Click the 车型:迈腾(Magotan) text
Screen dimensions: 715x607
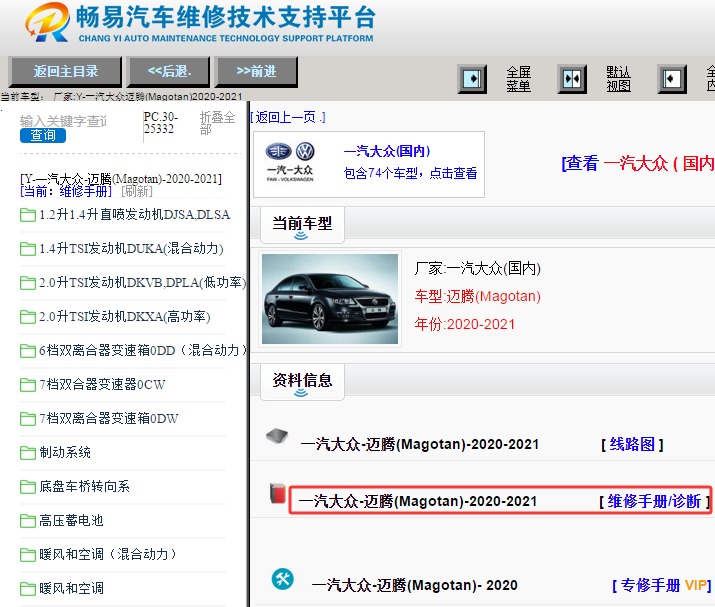coord(477,296)
